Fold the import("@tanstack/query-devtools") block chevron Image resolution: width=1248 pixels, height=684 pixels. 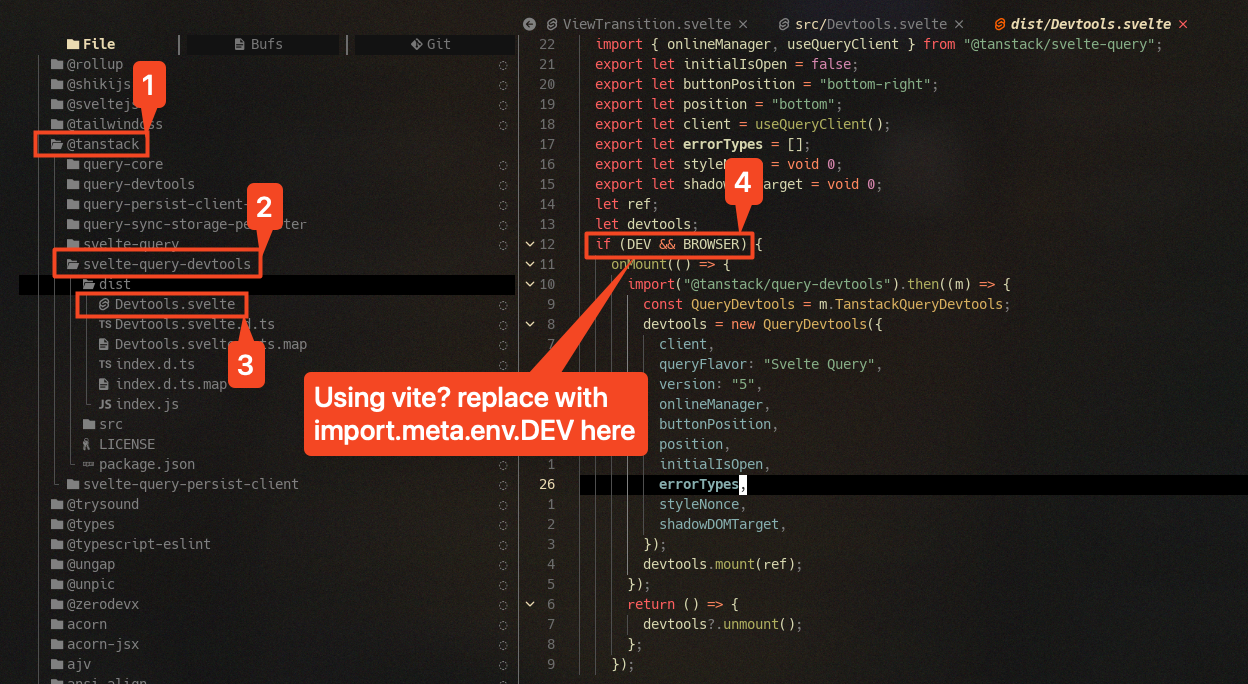click(530, 284)
